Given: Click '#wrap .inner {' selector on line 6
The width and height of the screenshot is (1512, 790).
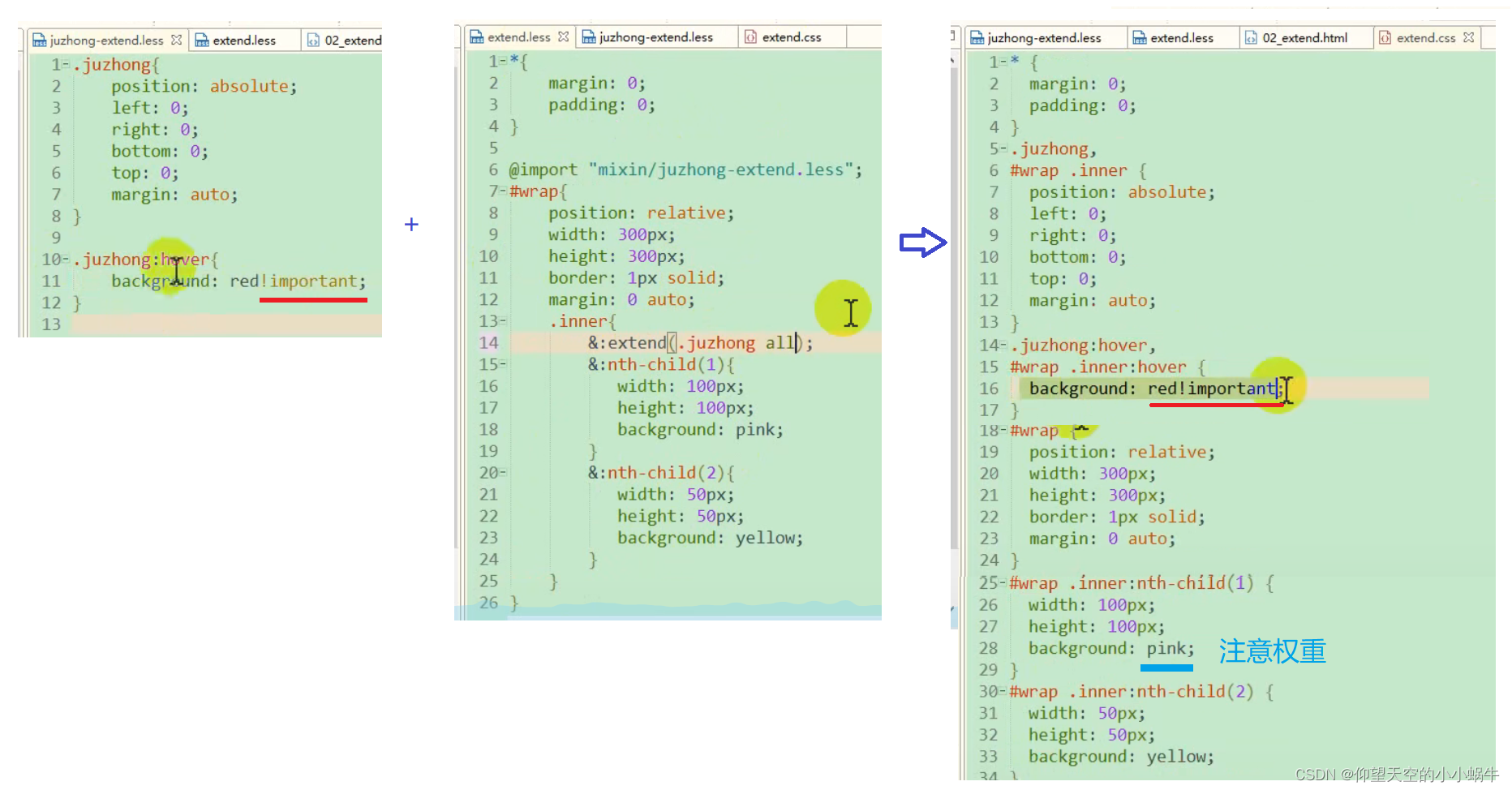Looking at the screenshot, I should click(x=1077, y=170).
